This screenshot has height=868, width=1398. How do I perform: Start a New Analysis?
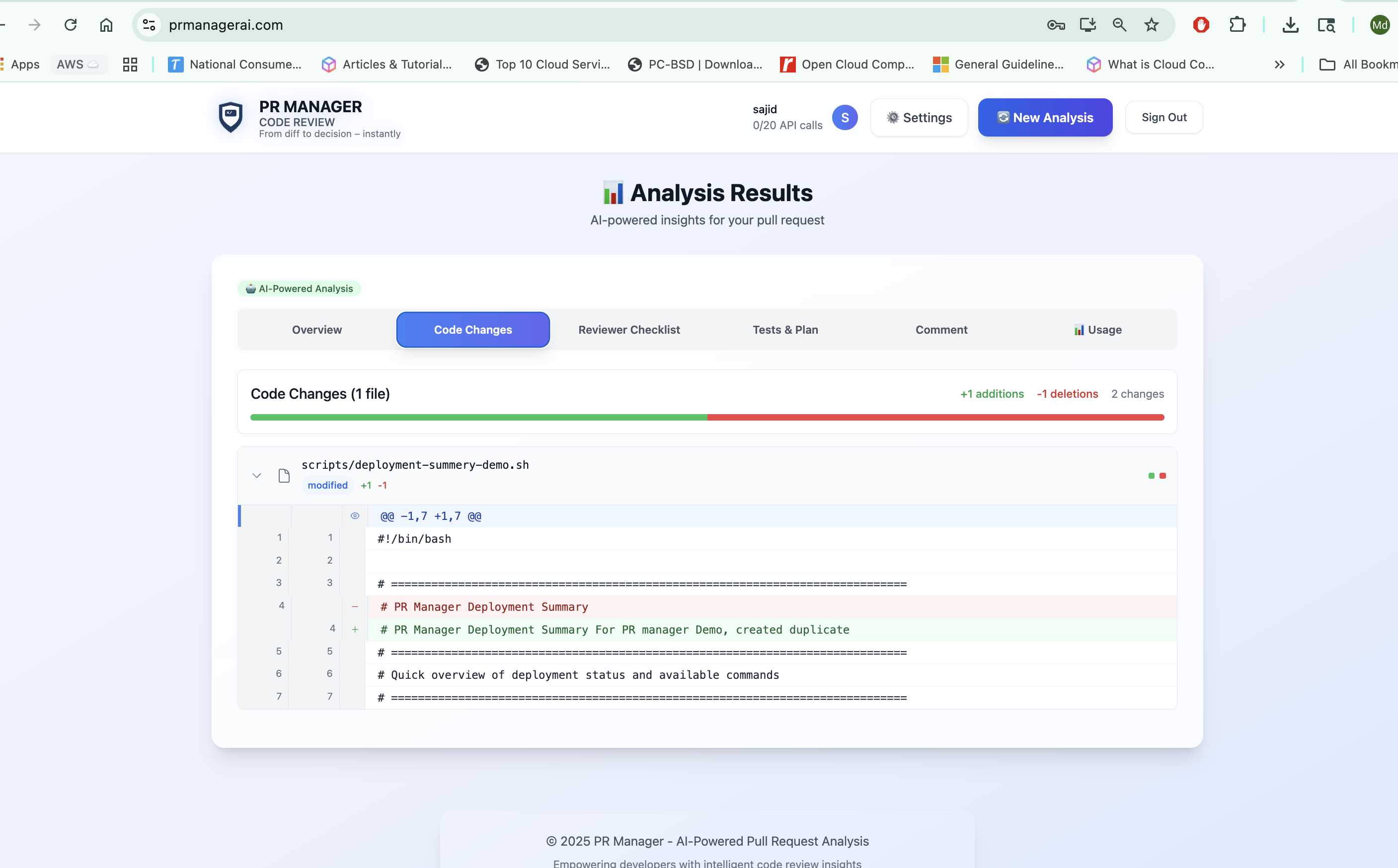tap(1045, 117)
